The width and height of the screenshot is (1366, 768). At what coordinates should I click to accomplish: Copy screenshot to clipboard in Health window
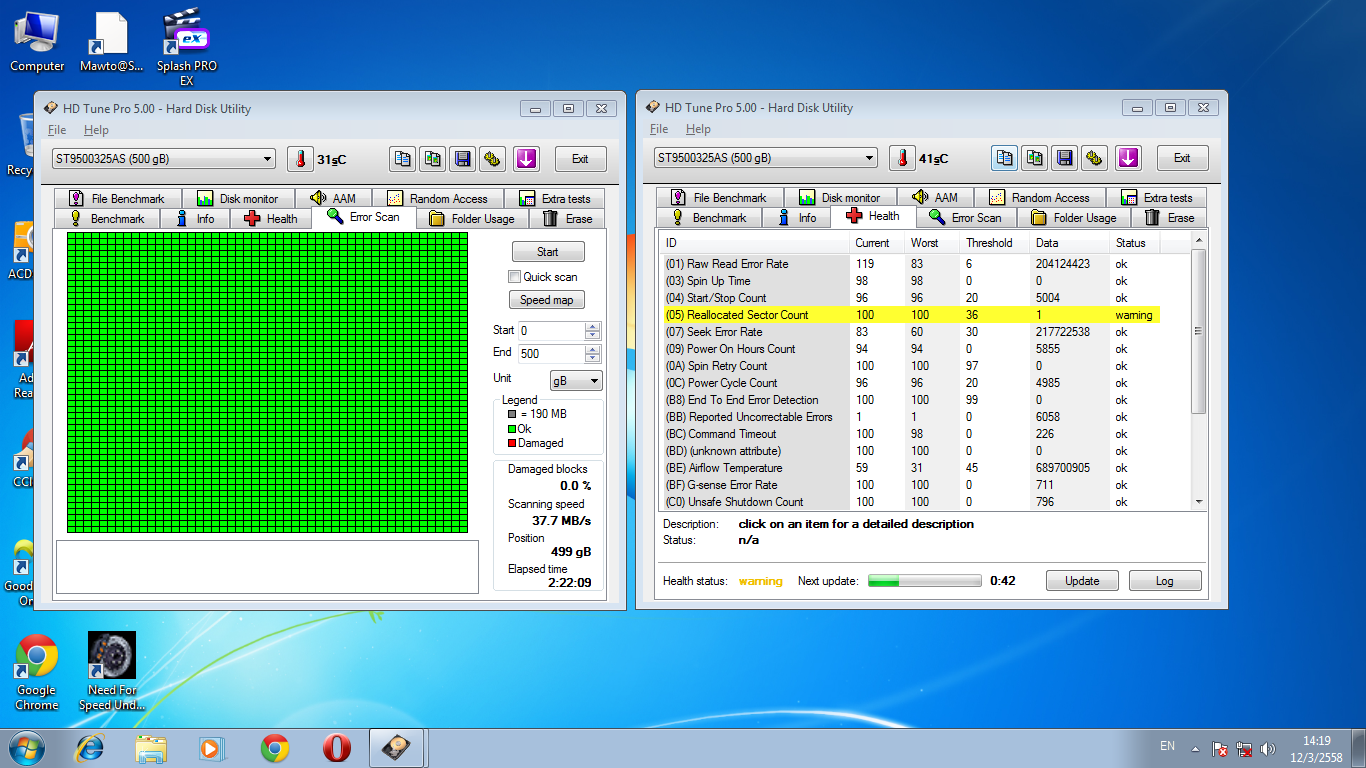1034,158
